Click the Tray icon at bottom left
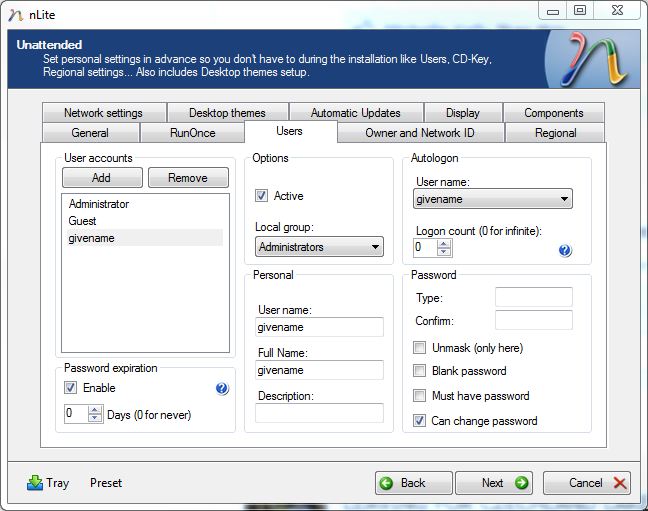This screenshot has height=511, width=648. [35, 483]
